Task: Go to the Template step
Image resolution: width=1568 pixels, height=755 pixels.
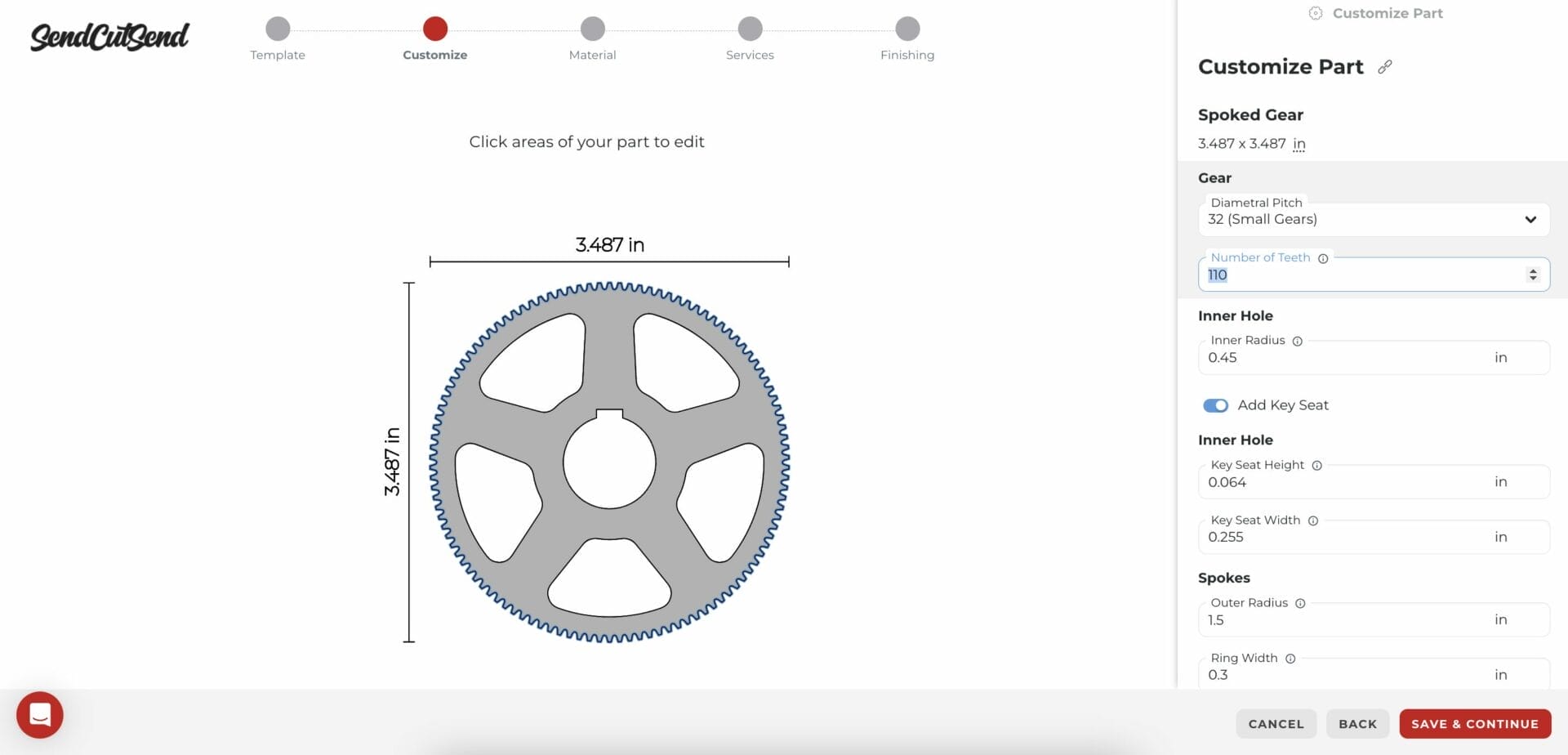Action: [278, 29]
